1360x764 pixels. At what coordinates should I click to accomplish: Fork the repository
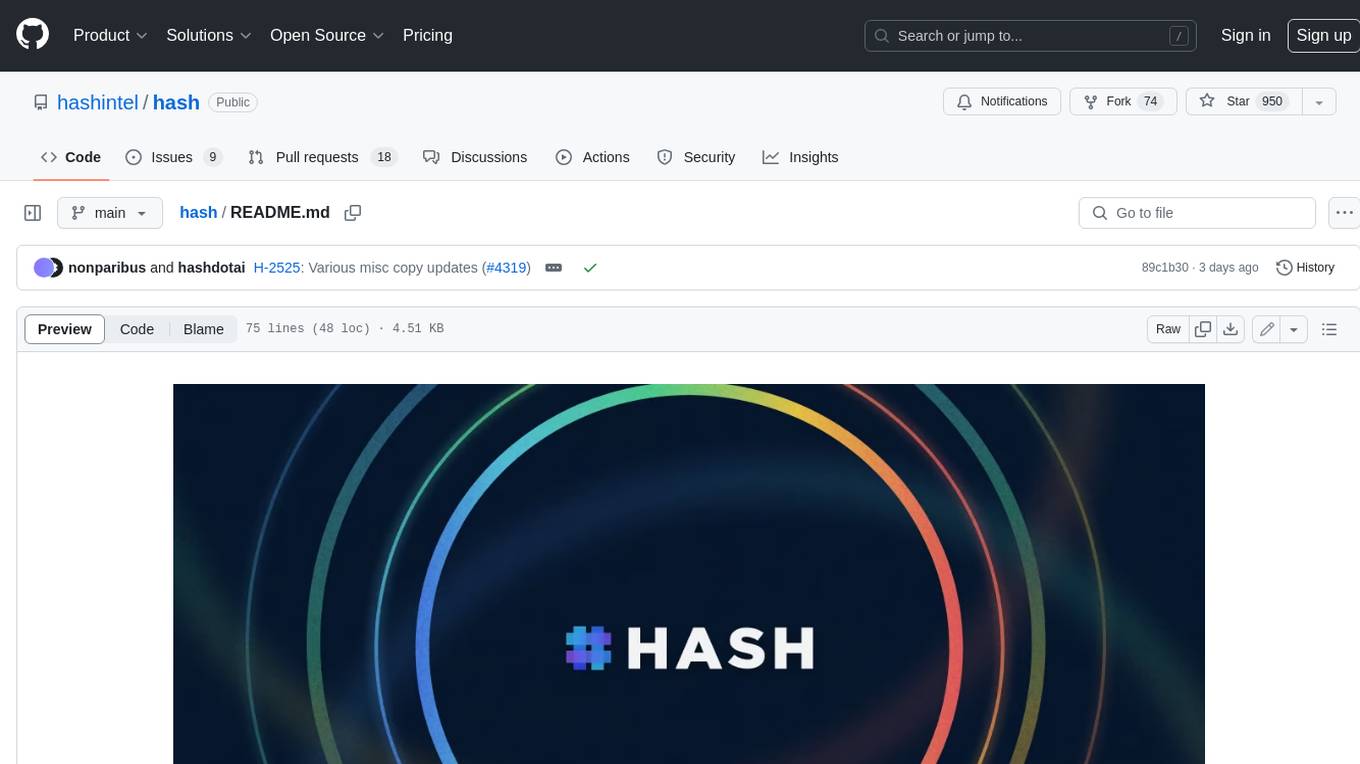pyautogui.click(x=1124, y=102)
